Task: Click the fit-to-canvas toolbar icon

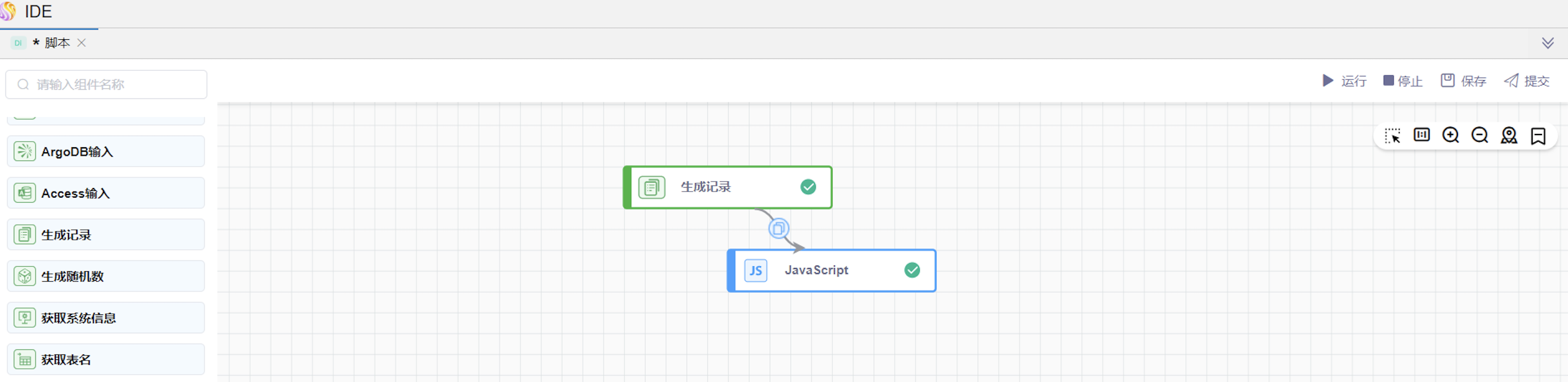Action: pos(1421,135)
